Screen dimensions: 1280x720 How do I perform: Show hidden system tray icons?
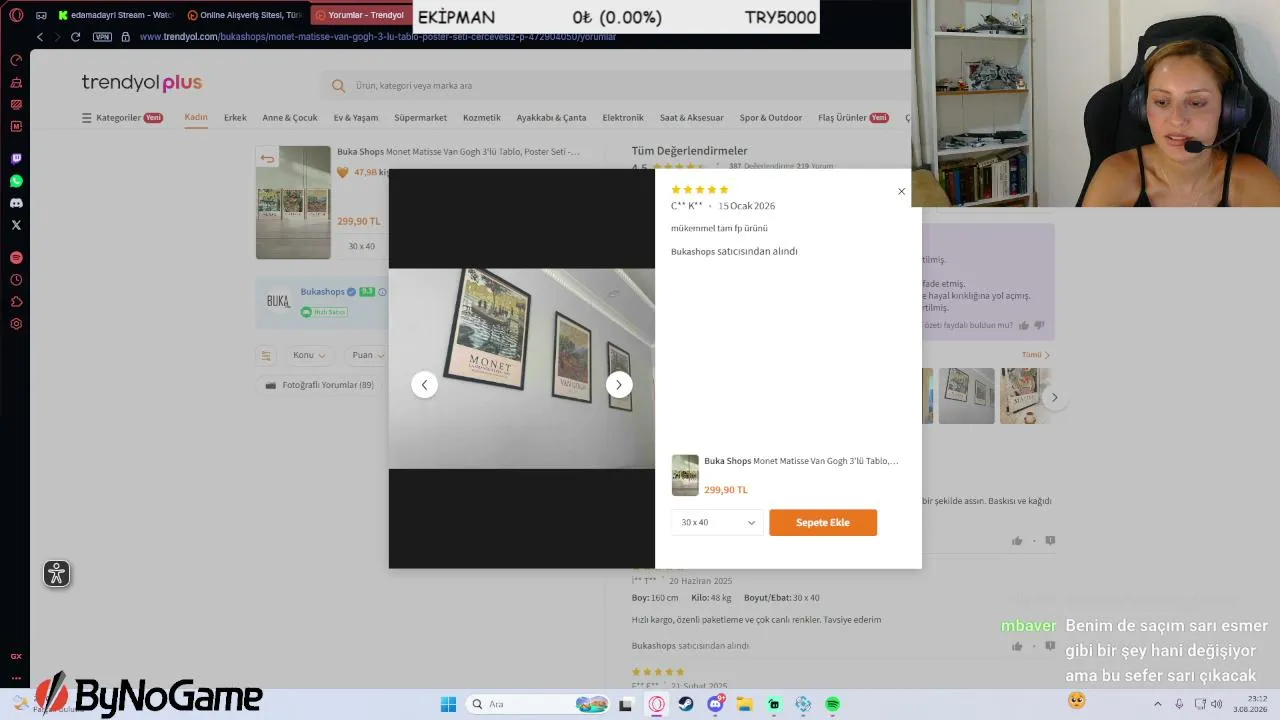click(1158, 704)
